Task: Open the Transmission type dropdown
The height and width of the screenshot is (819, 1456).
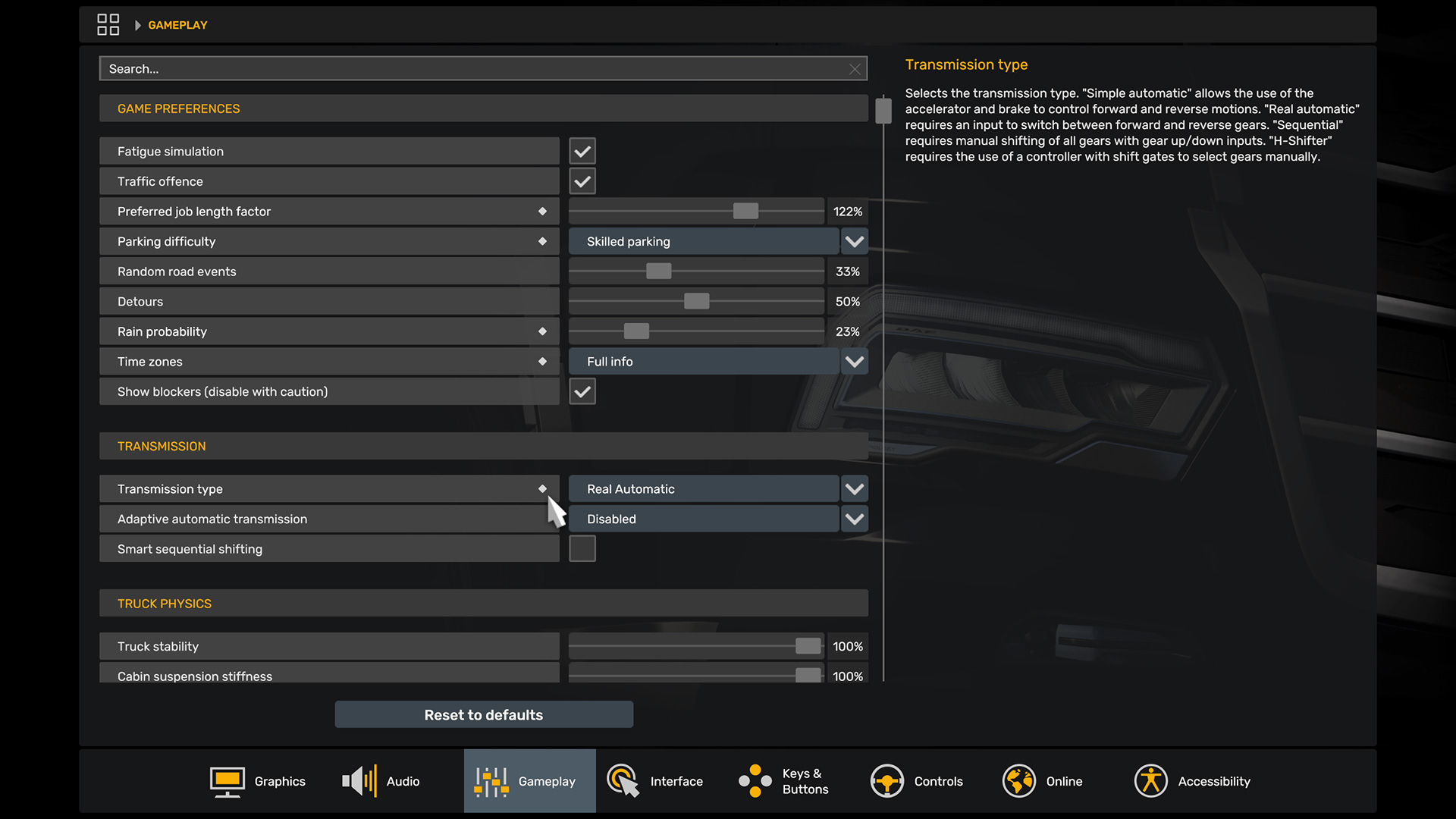Action: pyautogui.click(x=855, y=489)
